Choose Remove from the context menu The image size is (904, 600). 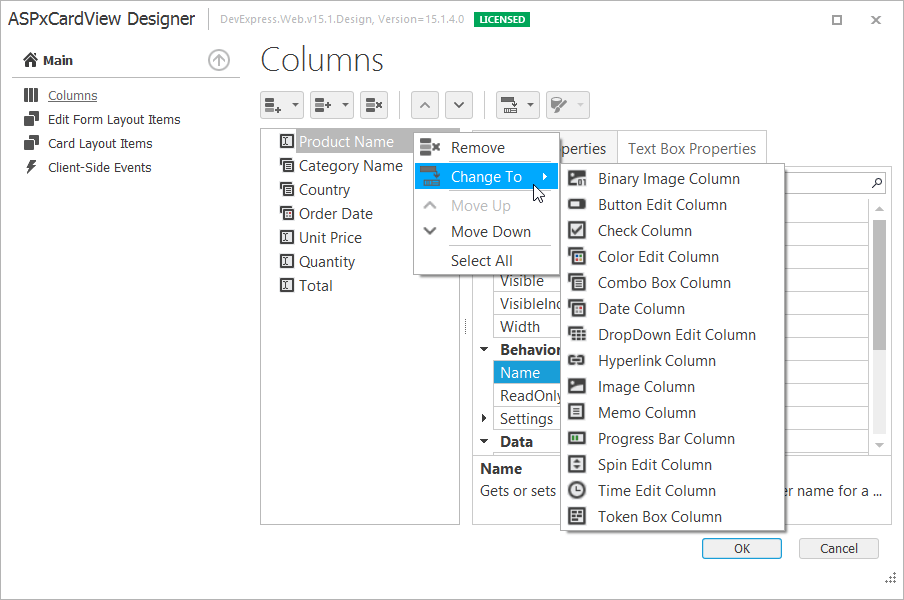[x=487, y=148]
